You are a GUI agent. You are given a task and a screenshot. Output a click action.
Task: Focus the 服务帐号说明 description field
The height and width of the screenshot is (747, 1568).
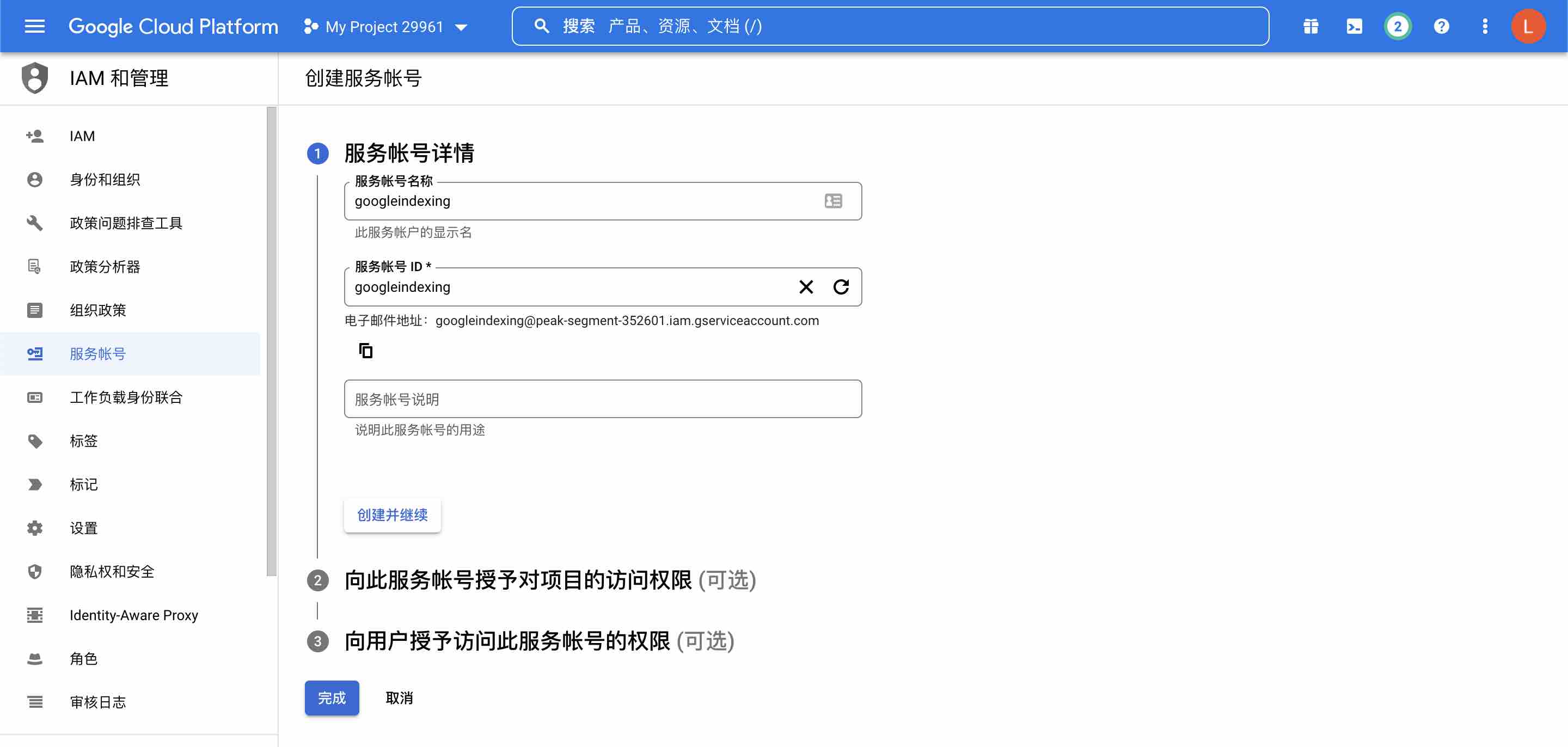(x=602, y=400)
